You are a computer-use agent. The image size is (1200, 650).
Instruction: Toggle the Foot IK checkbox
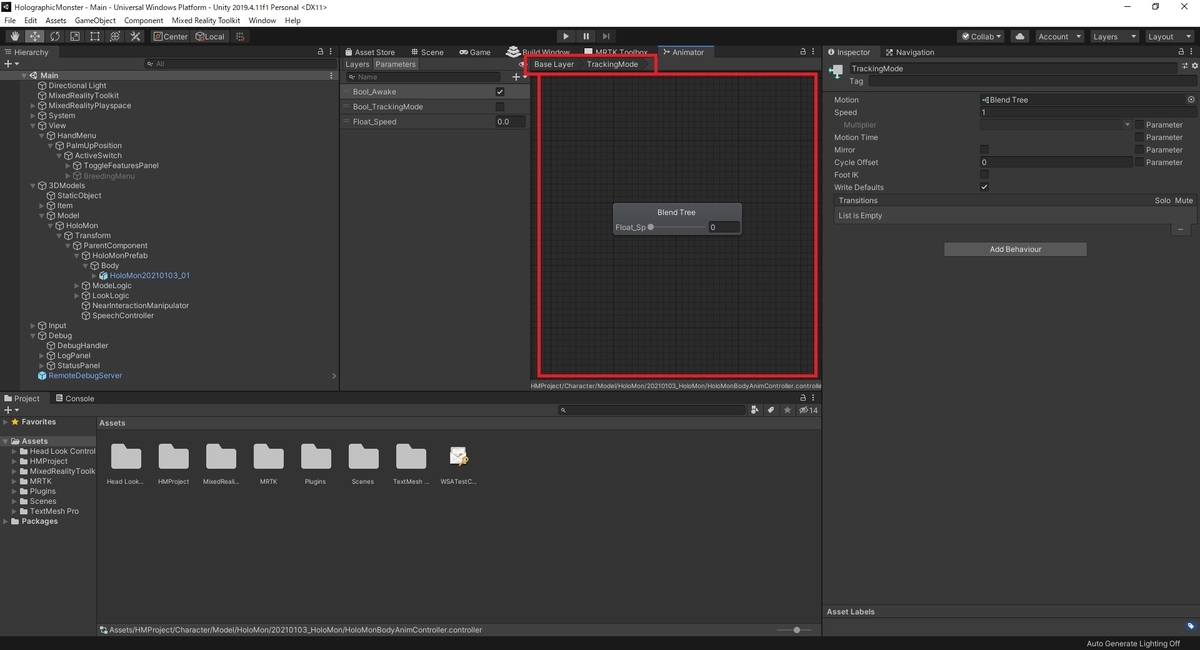coord(984,175)
